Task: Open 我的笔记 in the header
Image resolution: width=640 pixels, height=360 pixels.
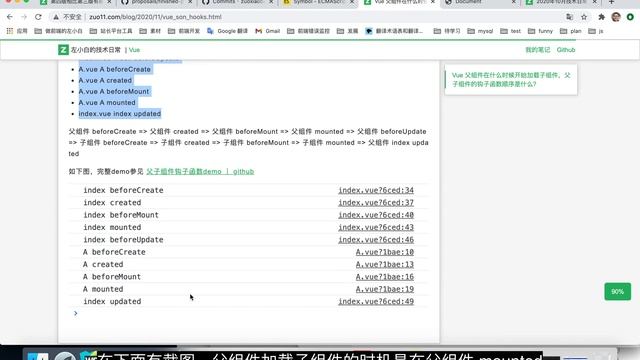Action: tap(538, 50)
